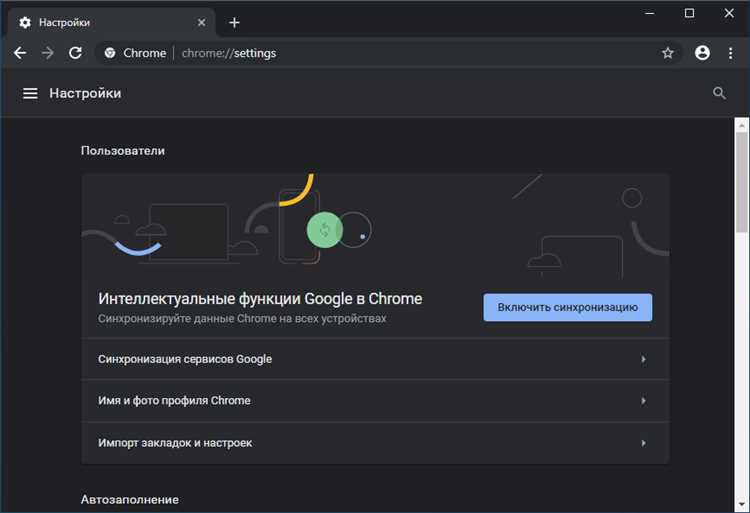Select the Настройки browser tab
This screenshot has height=513, width=750.
pyautogui.click(x=100, y=22)
